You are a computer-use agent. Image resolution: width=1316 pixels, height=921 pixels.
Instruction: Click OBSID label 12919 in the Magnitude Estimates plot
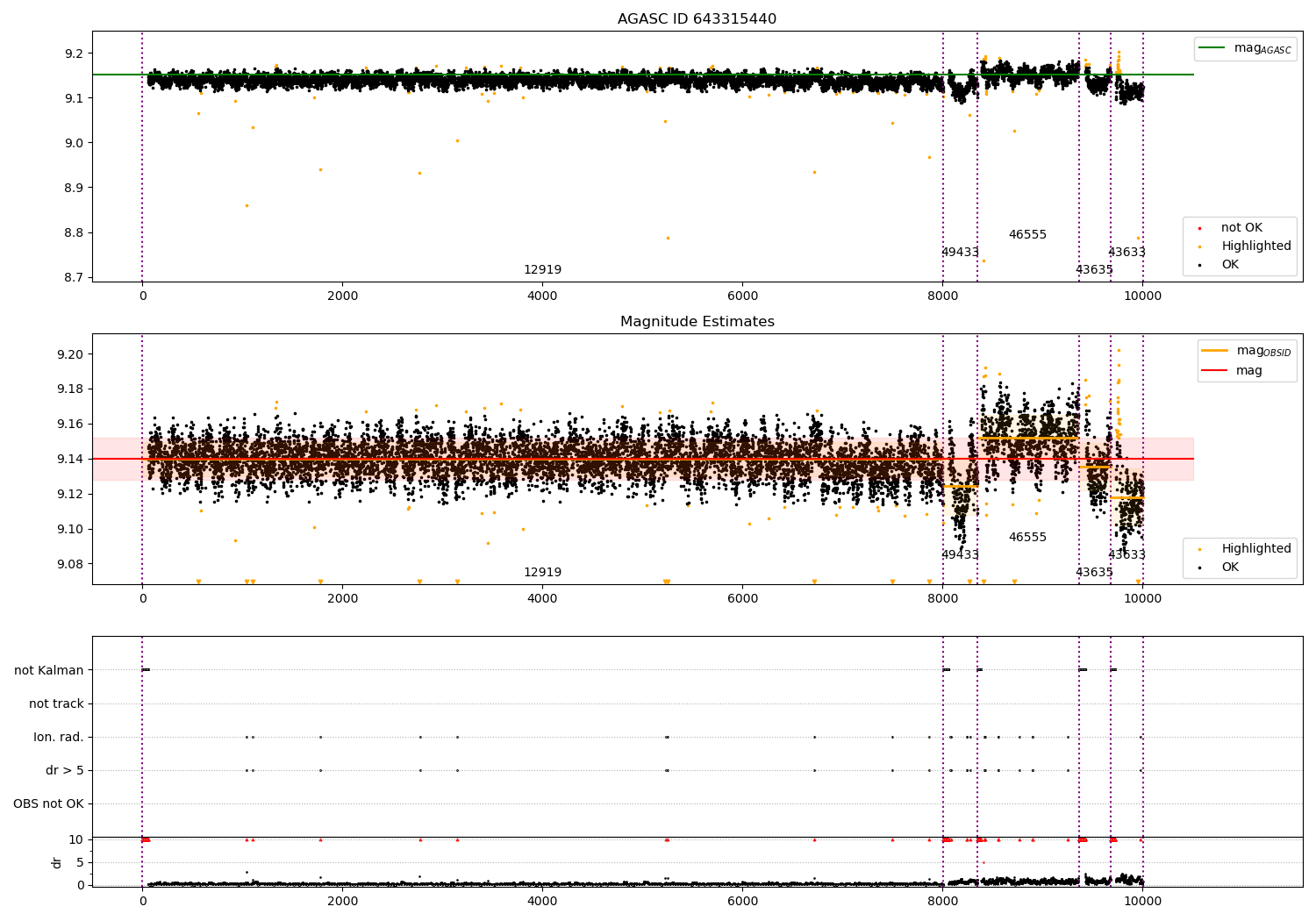pos(542,573)
